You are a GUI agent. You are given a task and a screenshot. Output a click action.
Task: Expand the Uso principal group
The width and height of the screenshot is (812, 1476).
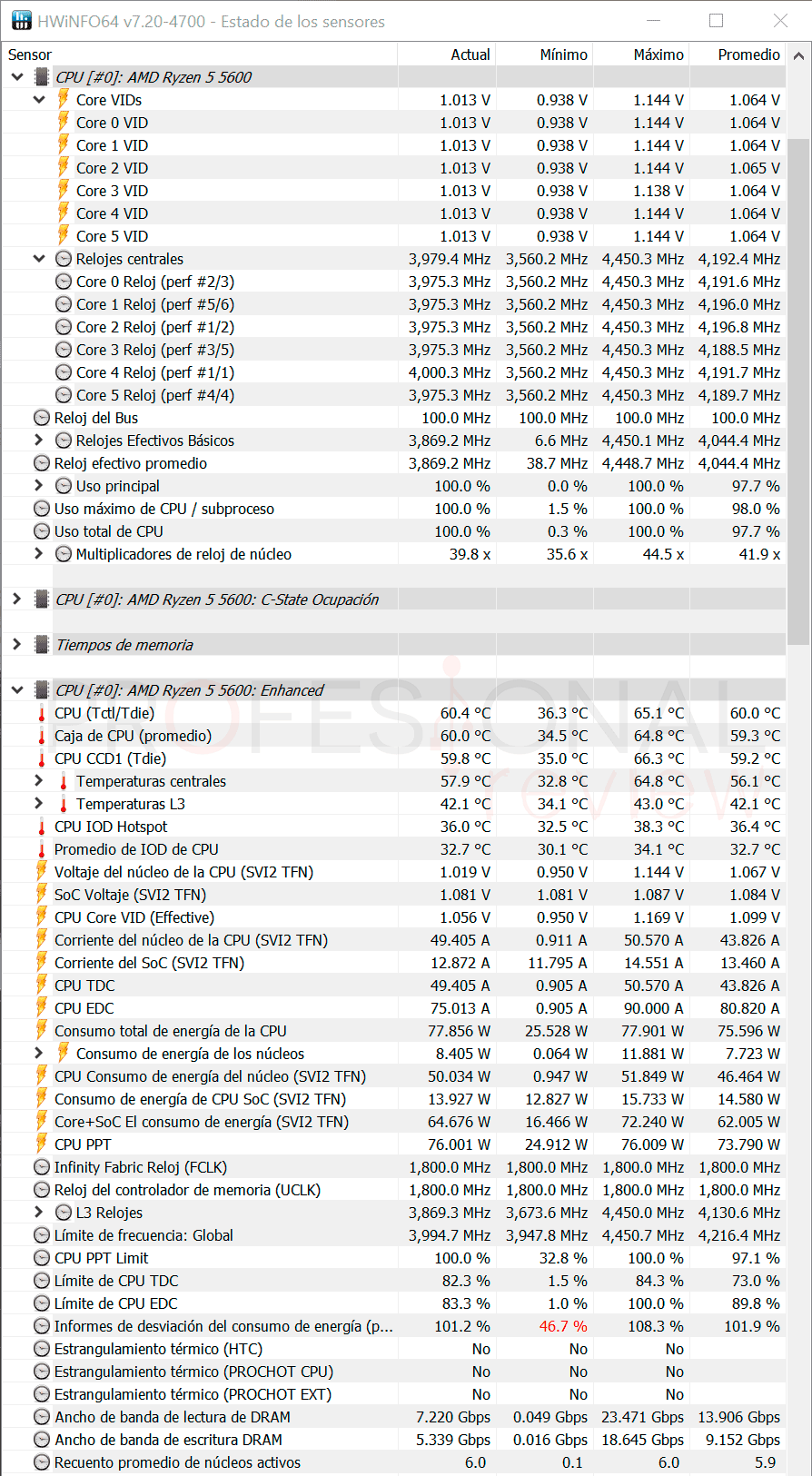[39, 486]
